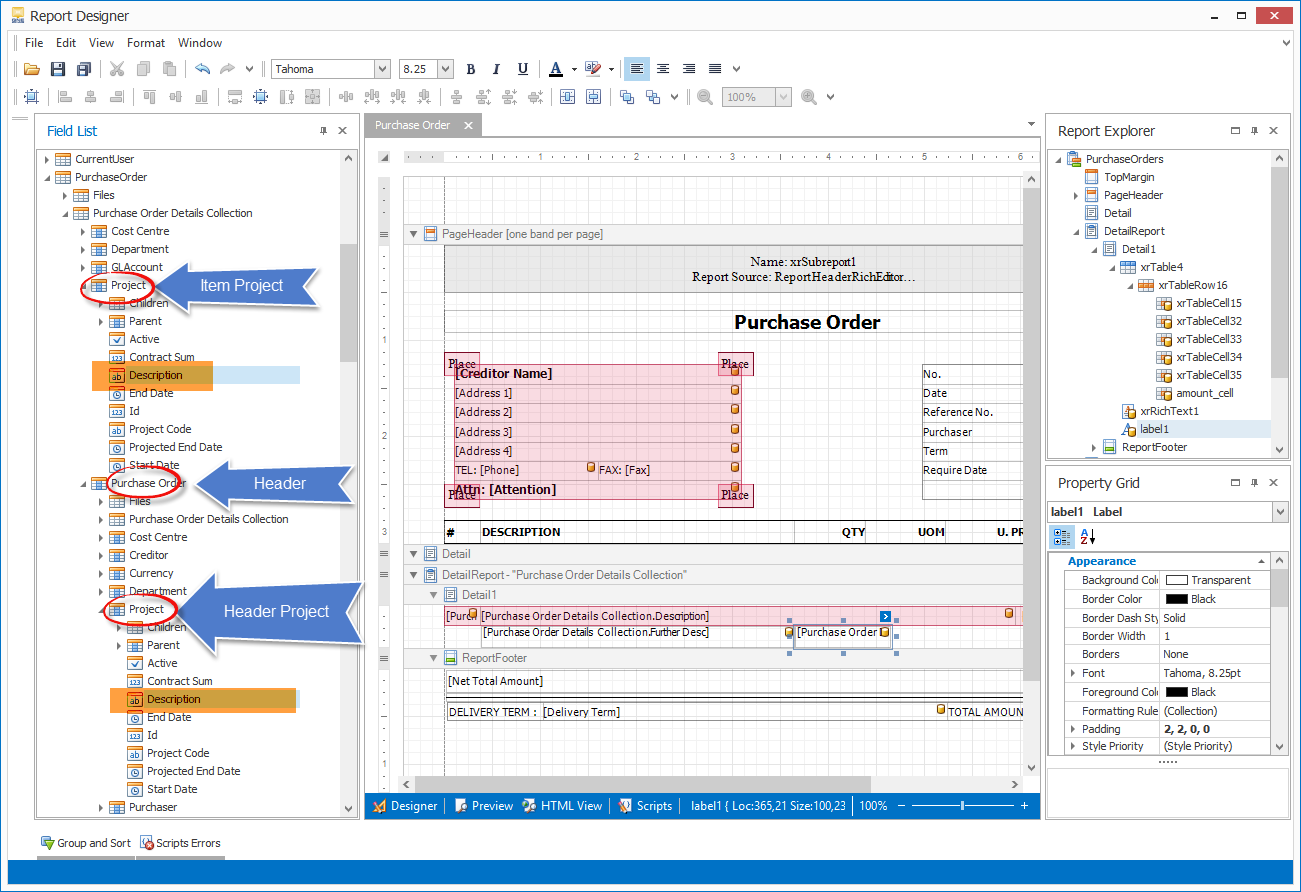
Task: Open the Window menu
Action: click(200, 43)
